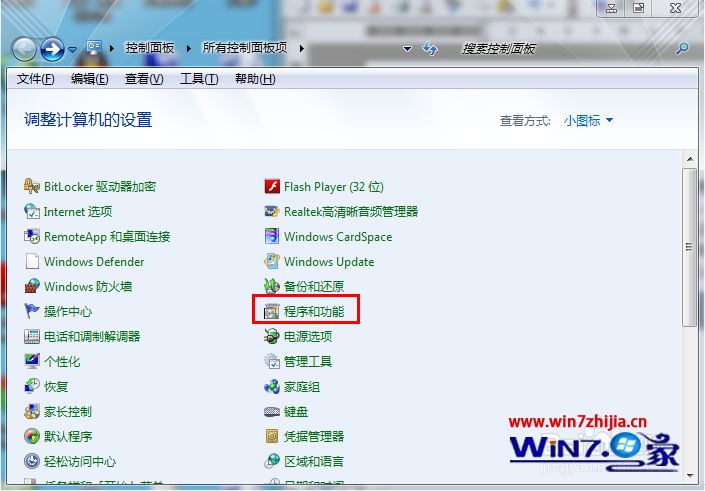This screenshot has width=705, height=491.
Task: Click the 轻松访问中心 icon
Action: (32, 461)
